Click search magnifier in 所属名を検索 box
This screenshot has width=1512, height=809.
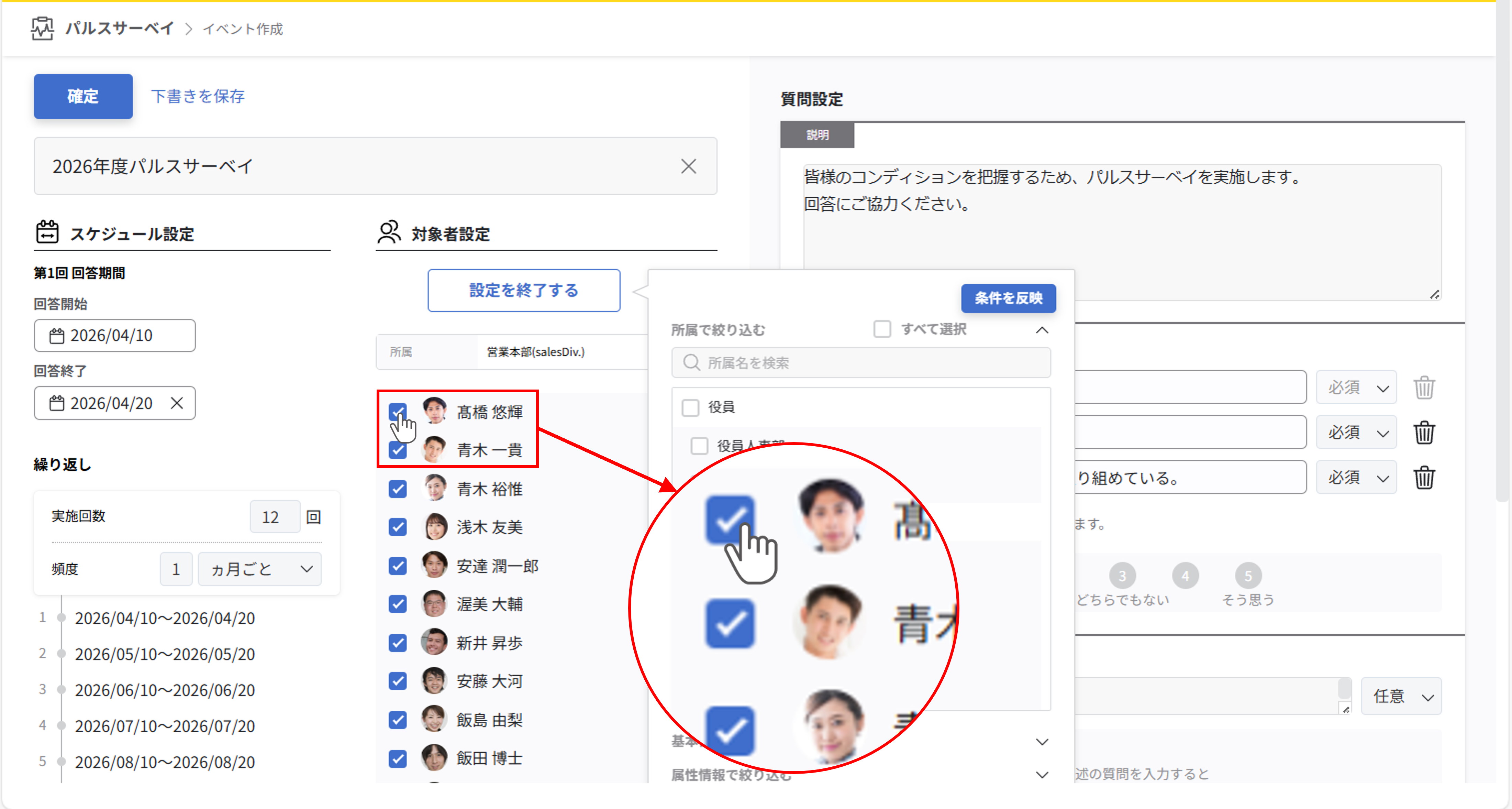691,363
